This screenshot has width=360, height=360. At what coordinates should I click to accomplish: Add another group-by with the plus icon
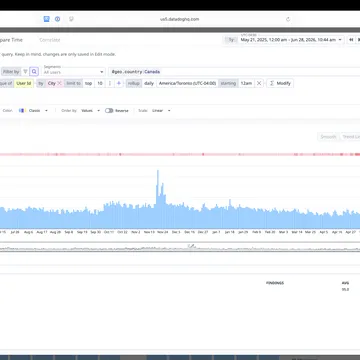click(x=119, y=83)
